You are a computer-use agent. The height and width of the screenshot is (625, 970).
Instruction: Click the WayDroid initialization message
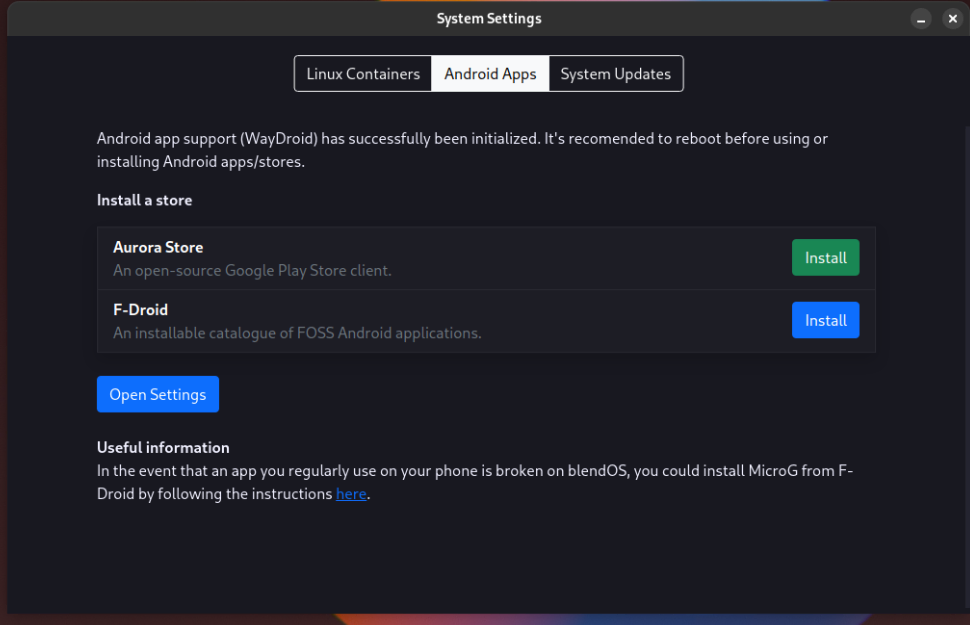click(462, 150)
